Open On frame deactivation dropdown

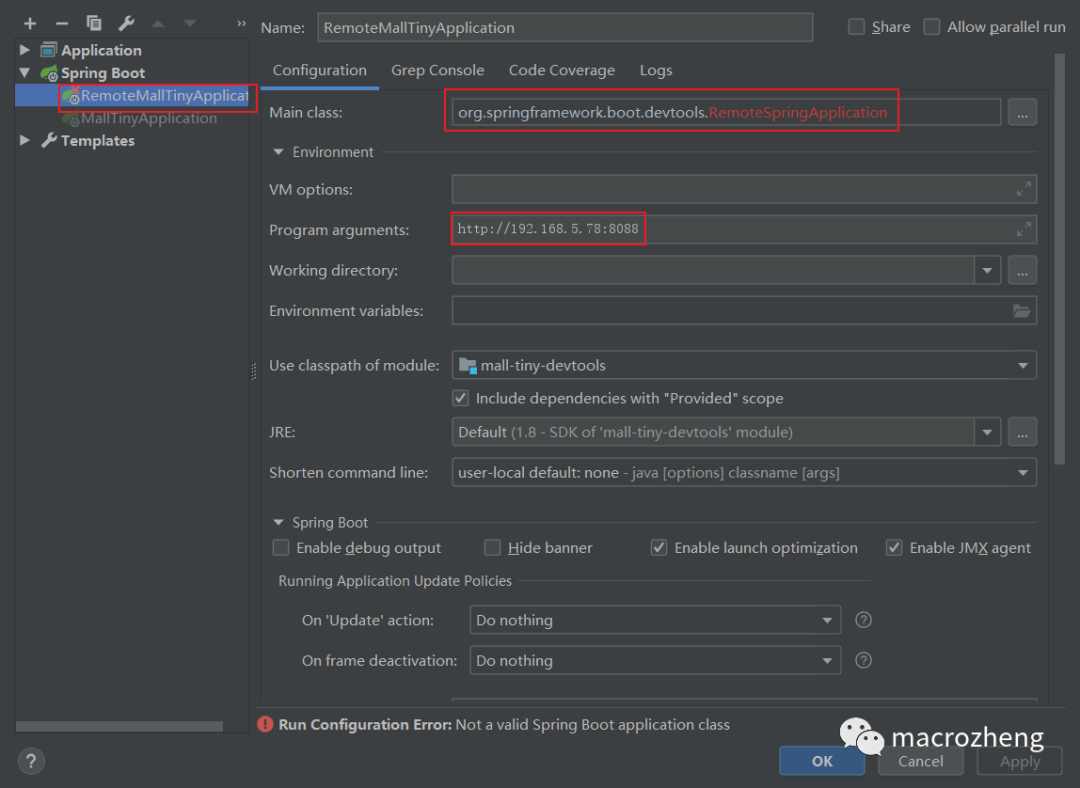[827, 661]
